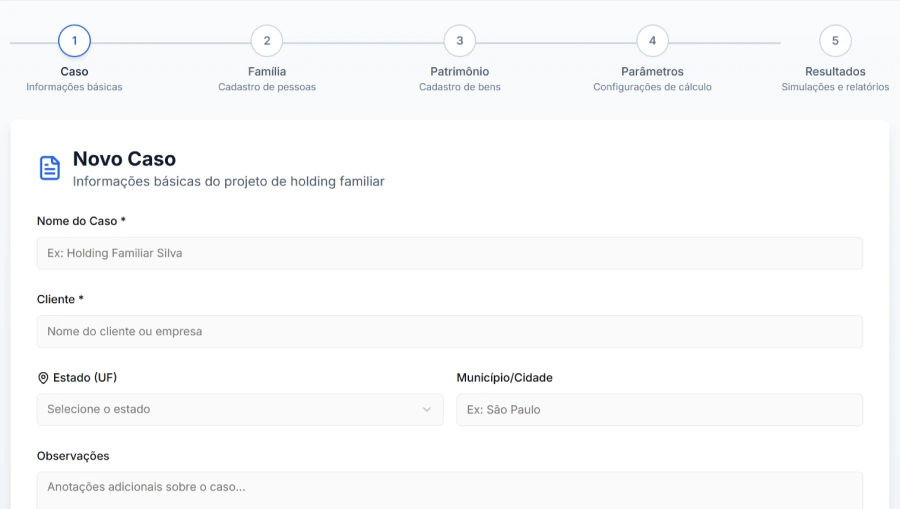The height and width of the screenshot is (509, 900).
Task: Click the step 1 numbered circle
Action: (74, 41)
